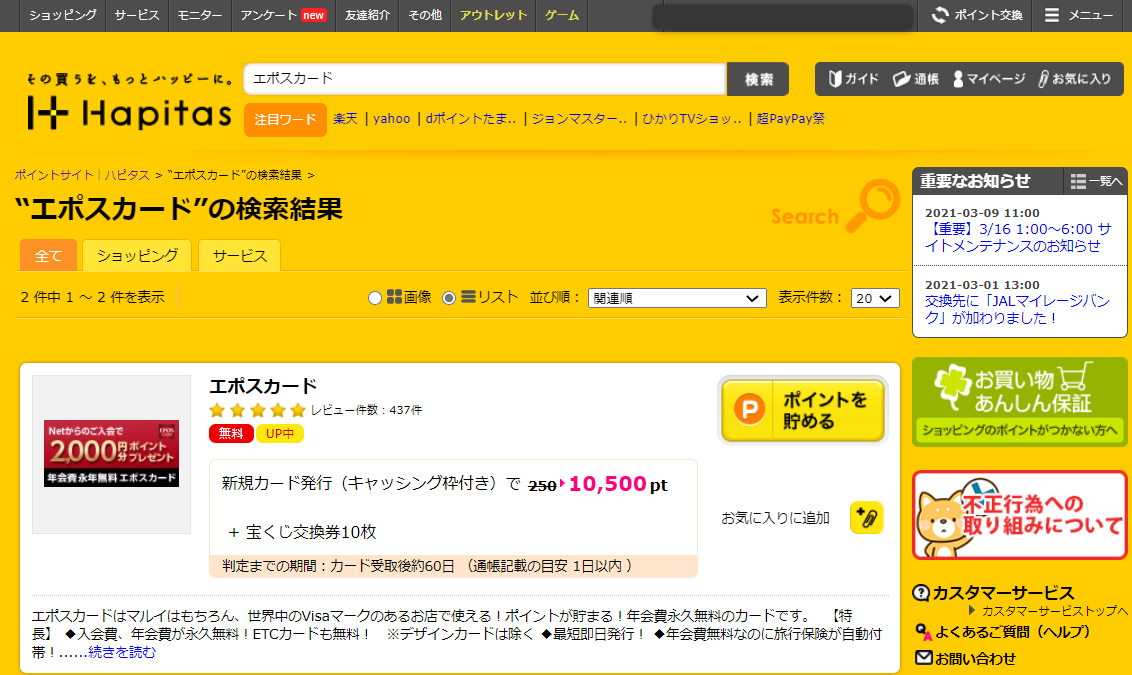Click the お気に入りに追加 text
The image size is (1132, 675).
(x=775, y=518)
